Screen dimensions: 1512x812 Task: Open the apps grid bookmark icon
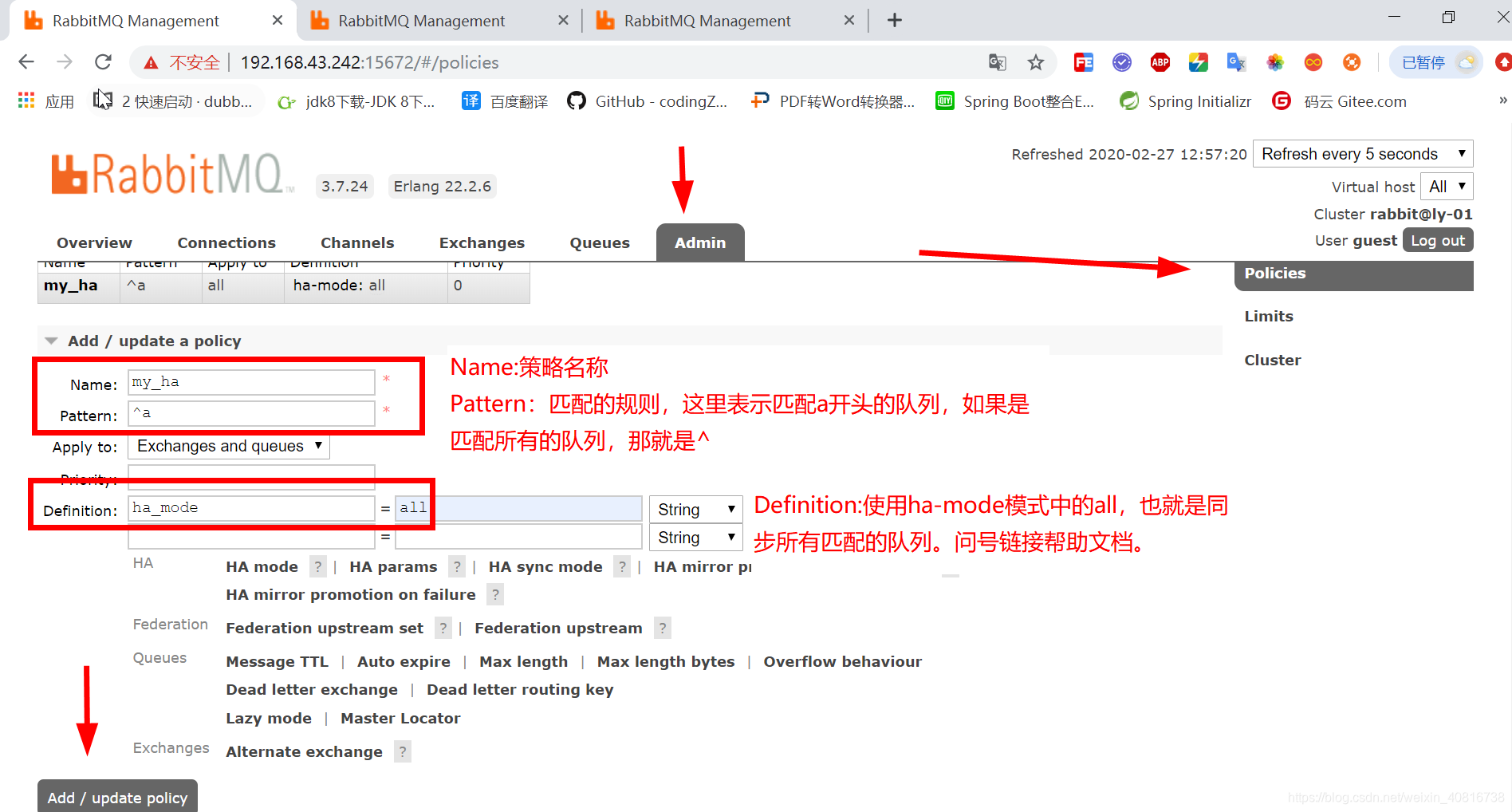[x=26, y=101]
